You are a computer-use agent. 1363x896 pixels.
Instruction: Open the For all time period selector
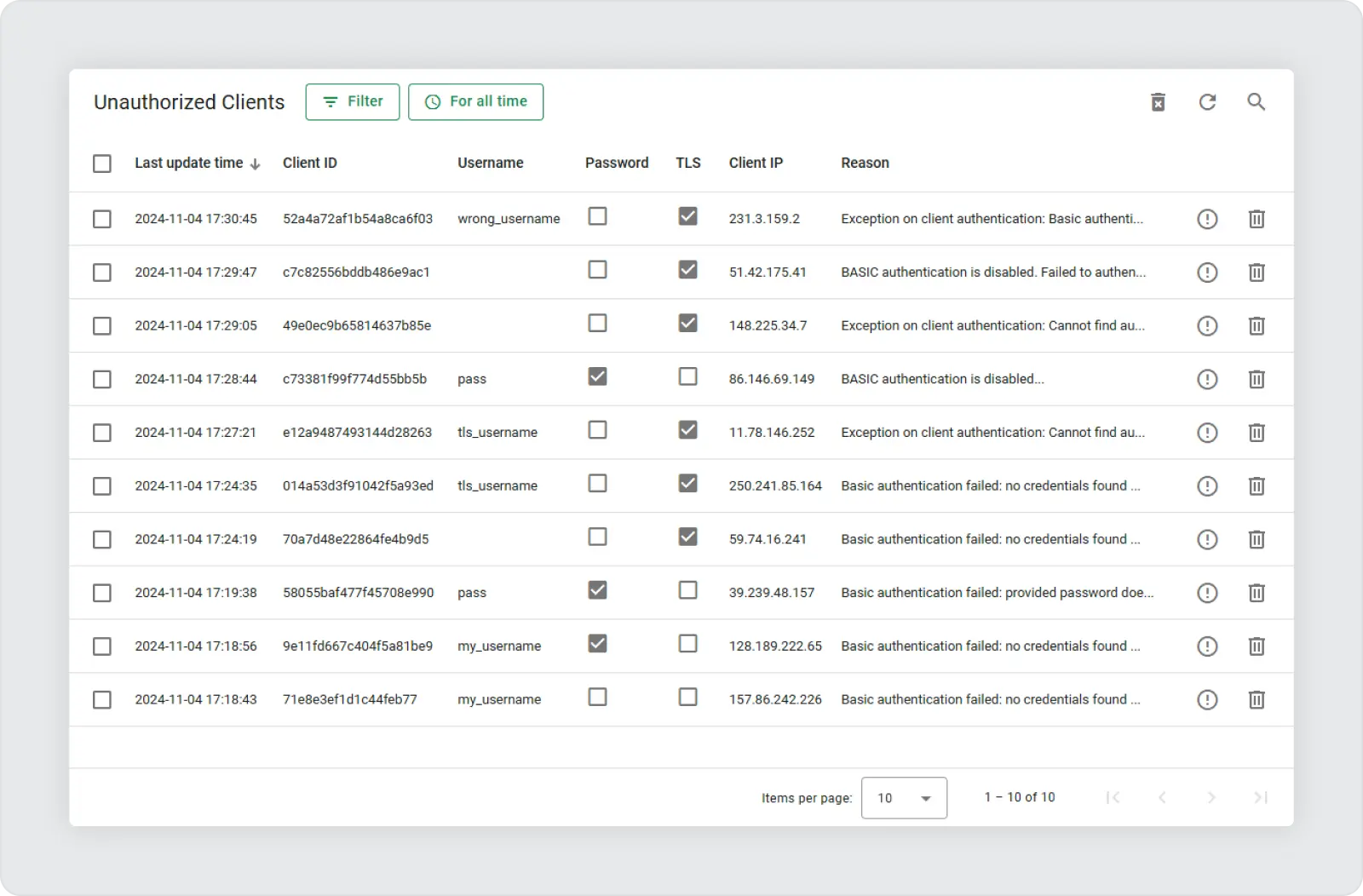tap(475, 101)
